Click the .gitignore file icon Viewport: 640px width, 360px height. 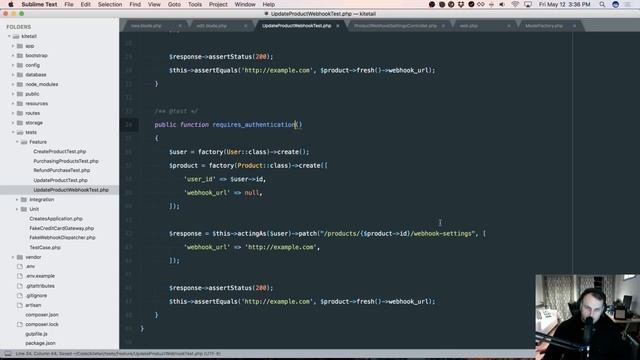pyautogui.click(x=20, y=296)
